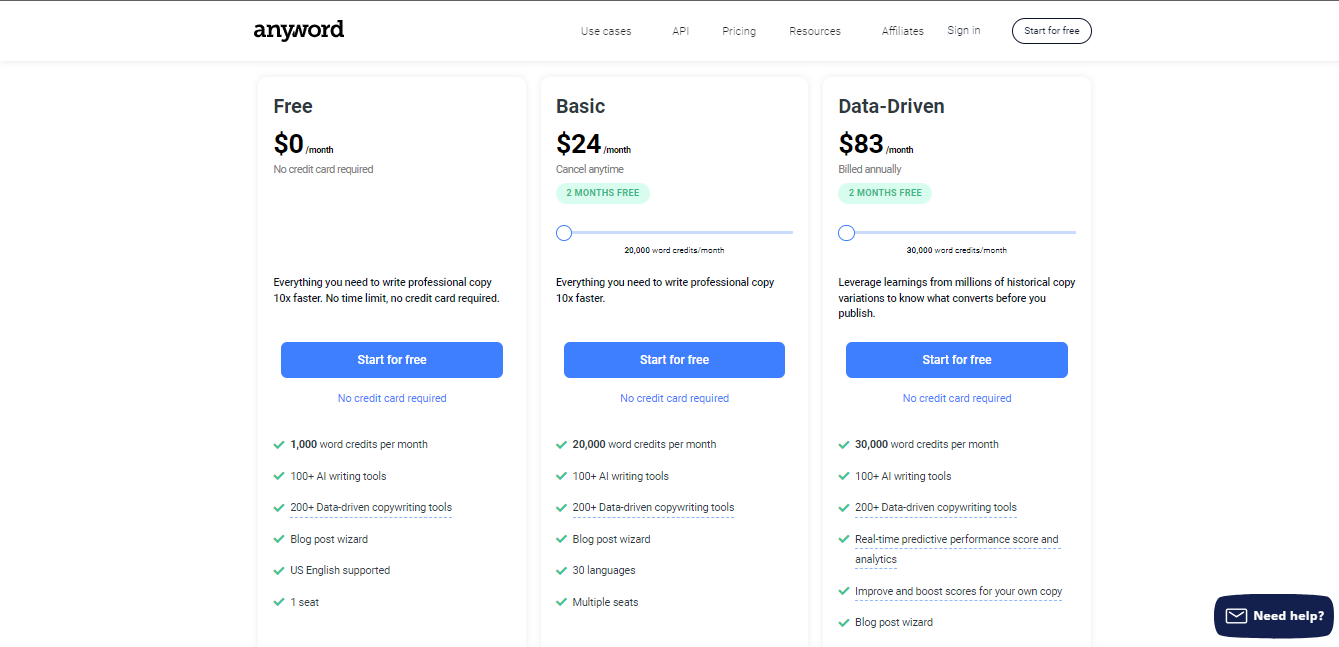Go to API in top navigation
This screenshot has height=647, width=1339.
pyautogui.click(x=681, y=31)
